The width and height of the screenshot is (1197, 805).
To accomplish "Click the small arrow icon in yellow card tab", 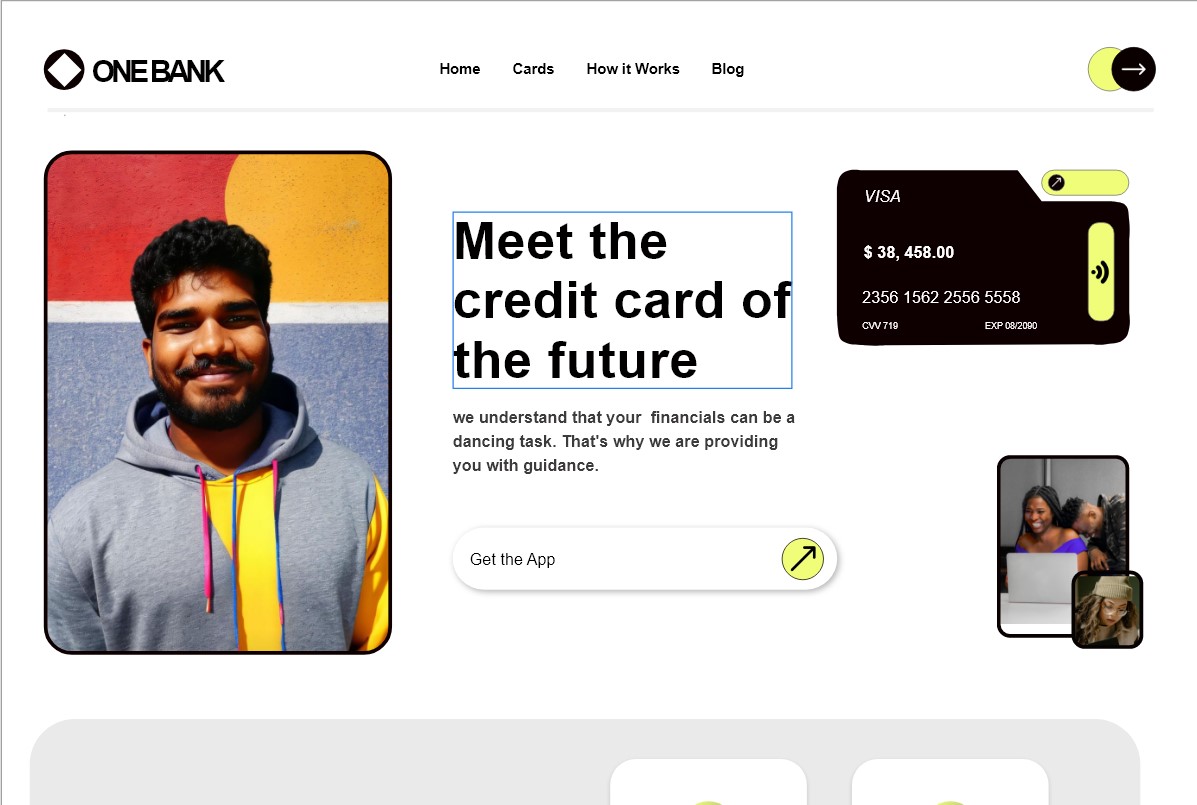I will click(x=1057, y=182).
